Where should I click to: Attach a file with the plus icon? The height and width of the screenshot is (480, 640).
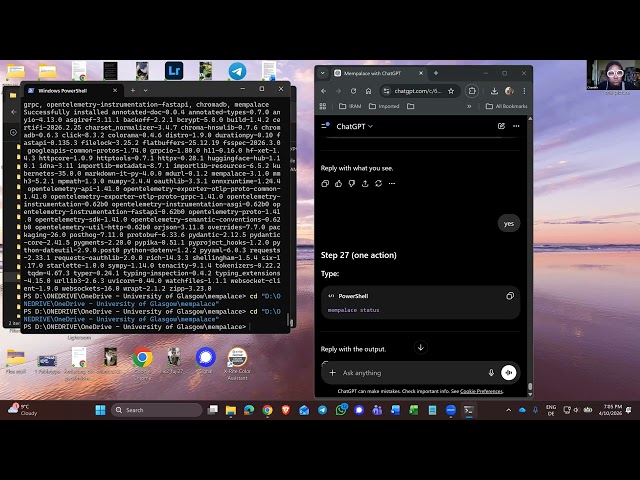(333, 373)
